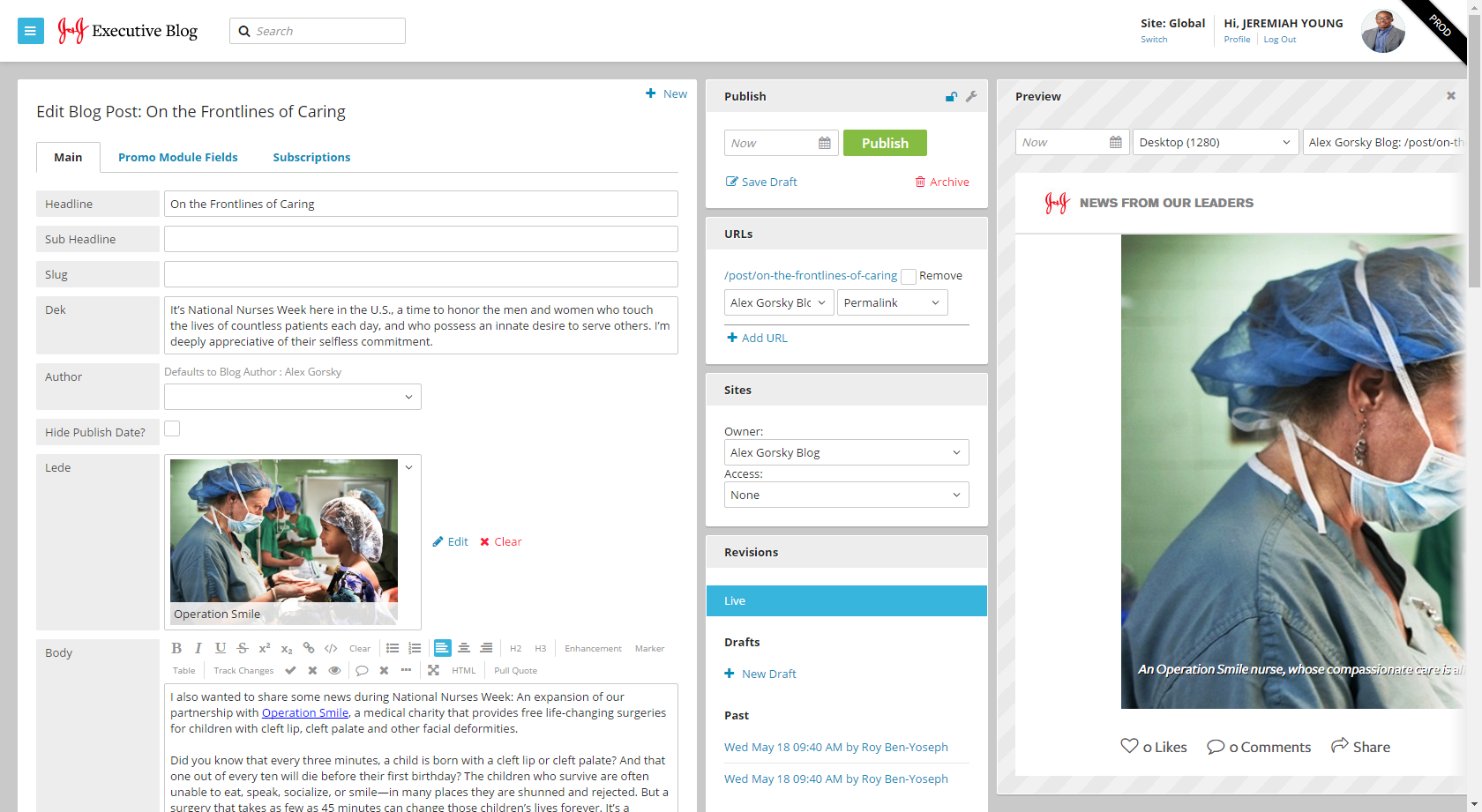Toggle bold formatting in the body toolbar
Viewport: 1482px width, 812px height.
[176, 648]
